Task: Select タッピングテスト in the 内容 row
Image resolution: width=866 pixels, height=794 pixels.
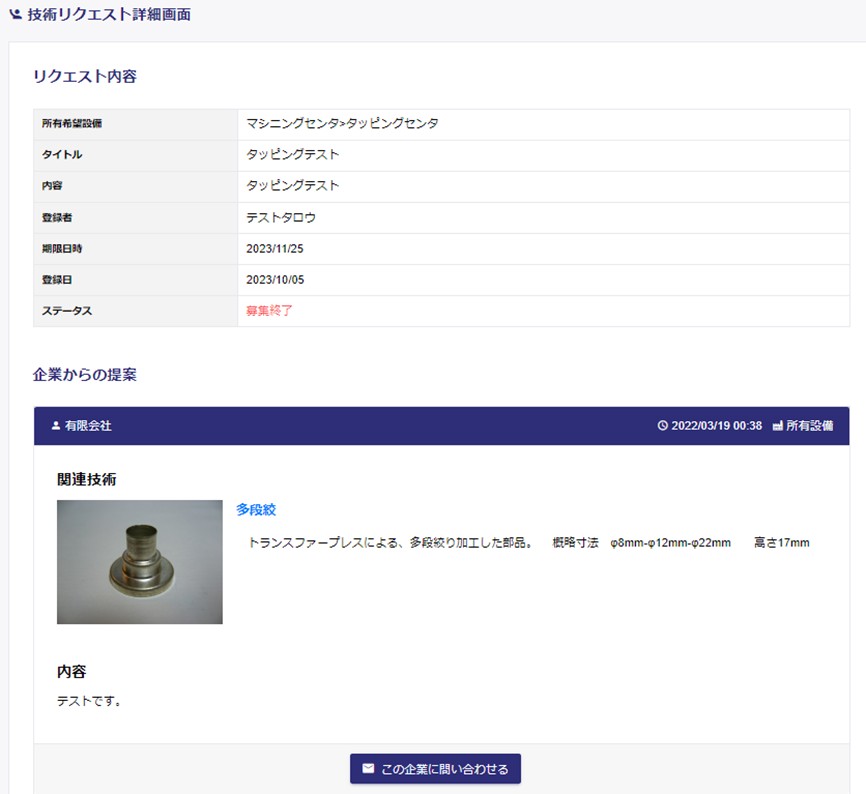Action: [x=293, y=186]
